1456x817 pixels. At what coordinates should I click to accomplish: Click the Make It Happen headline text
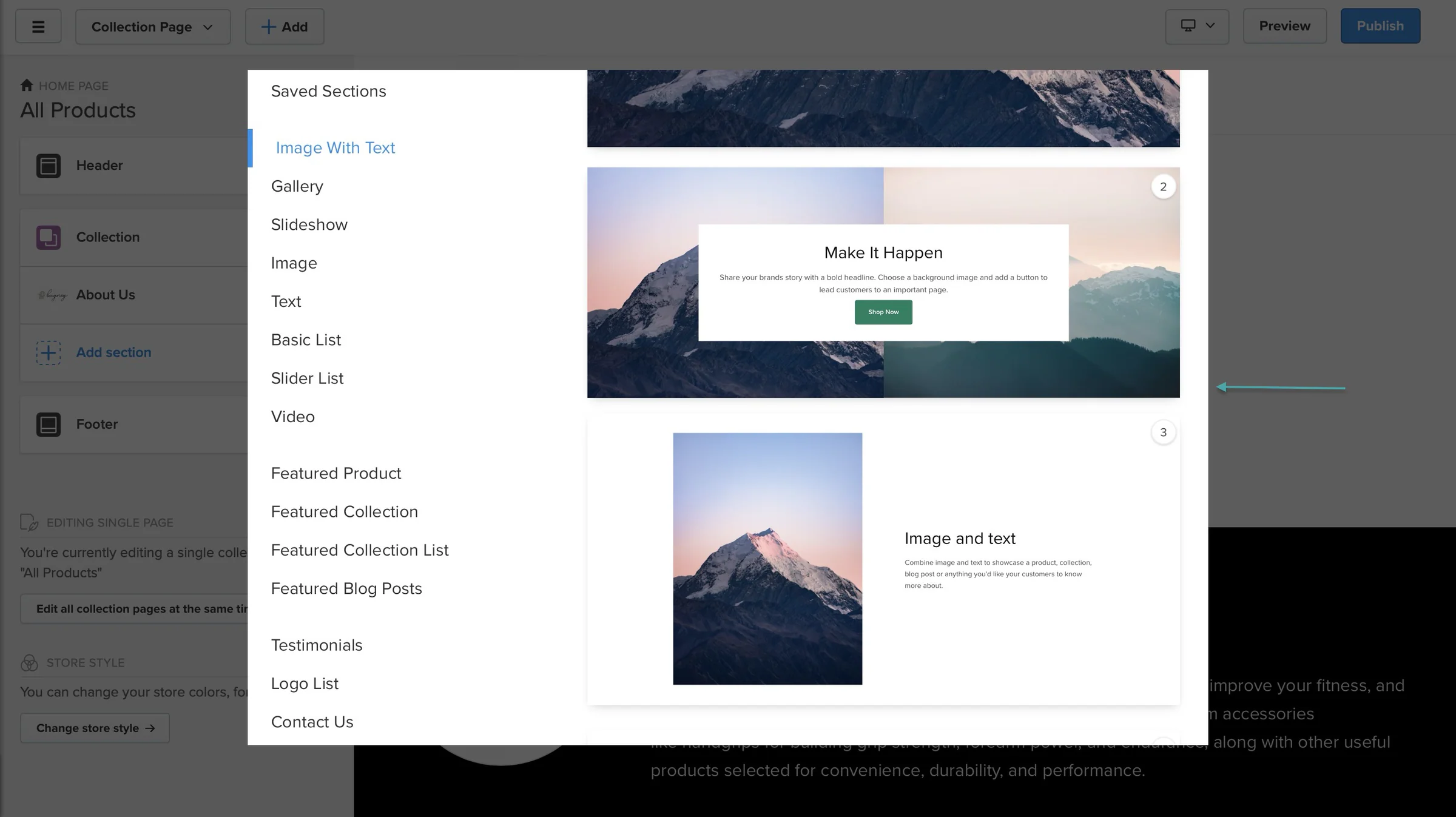tap(883, 253)
